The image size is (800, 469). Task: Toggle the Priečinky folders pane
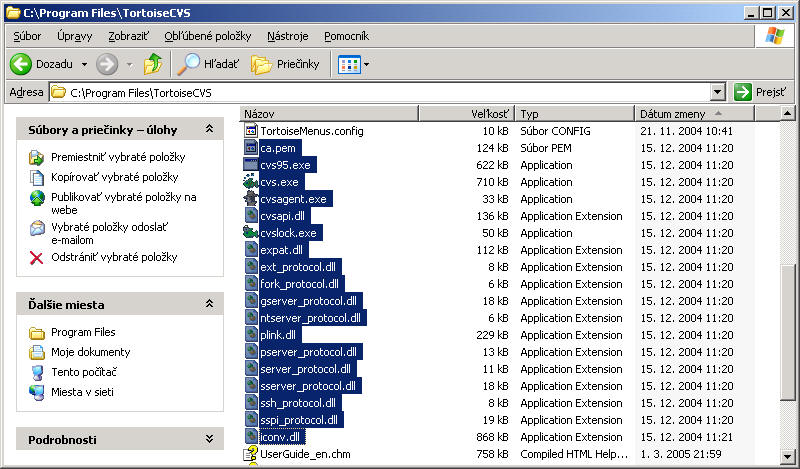[285, 64]
